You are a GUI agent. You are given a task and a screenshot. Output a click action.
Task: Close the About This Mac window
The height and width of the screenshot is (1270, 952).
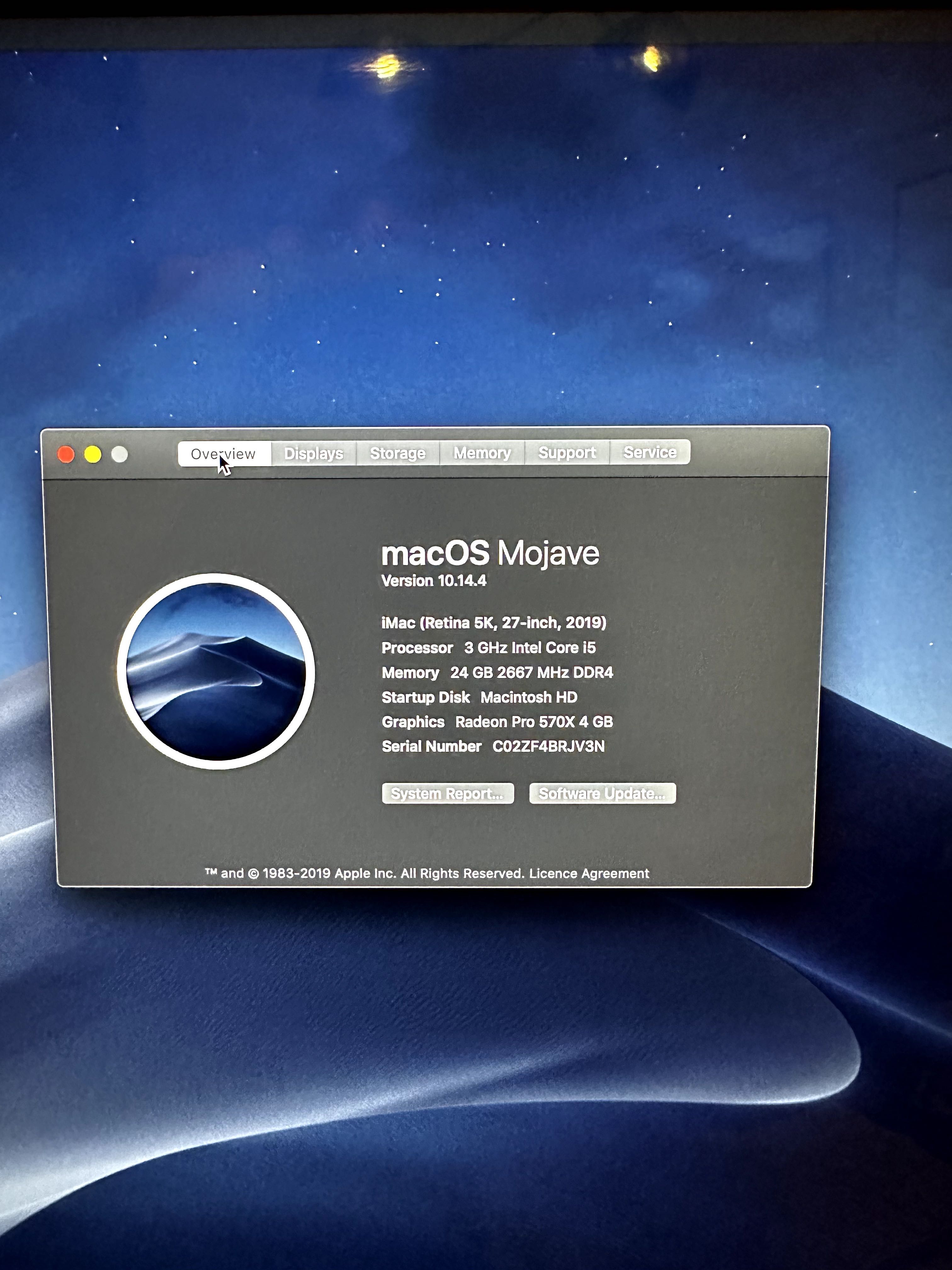pyautogui.click(x=66, y=455)
